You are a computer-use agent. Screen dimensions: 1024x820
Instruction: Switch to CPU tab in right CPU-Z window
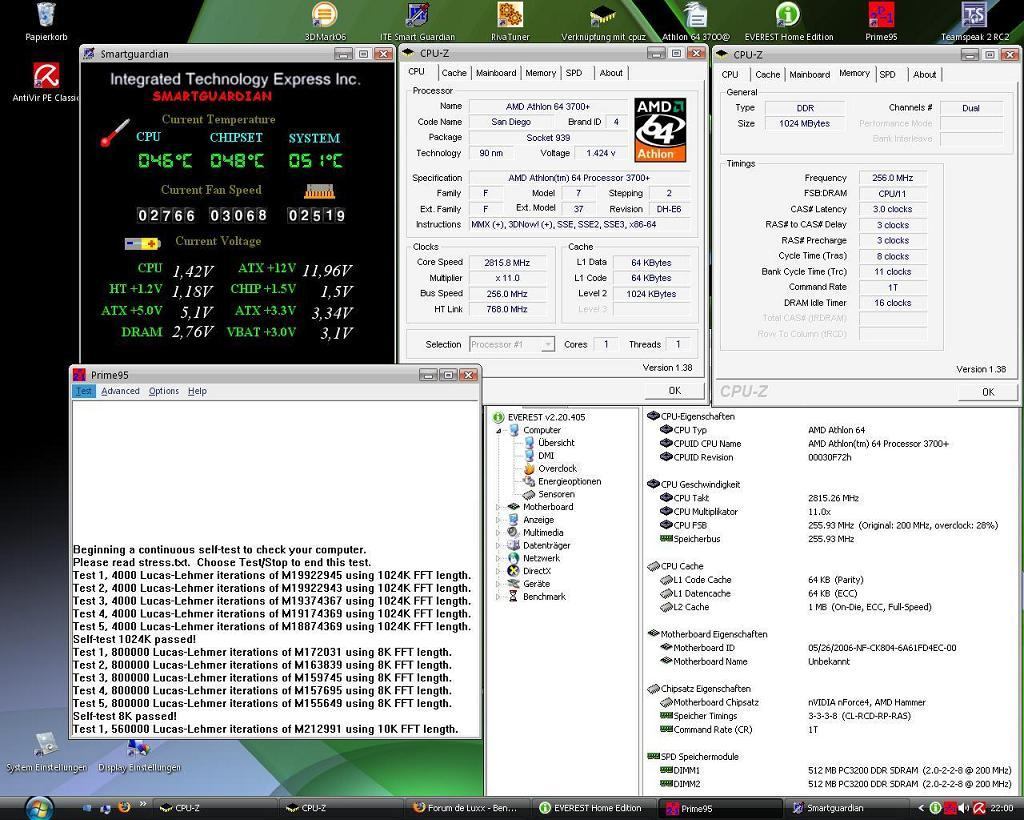point(730,74)
